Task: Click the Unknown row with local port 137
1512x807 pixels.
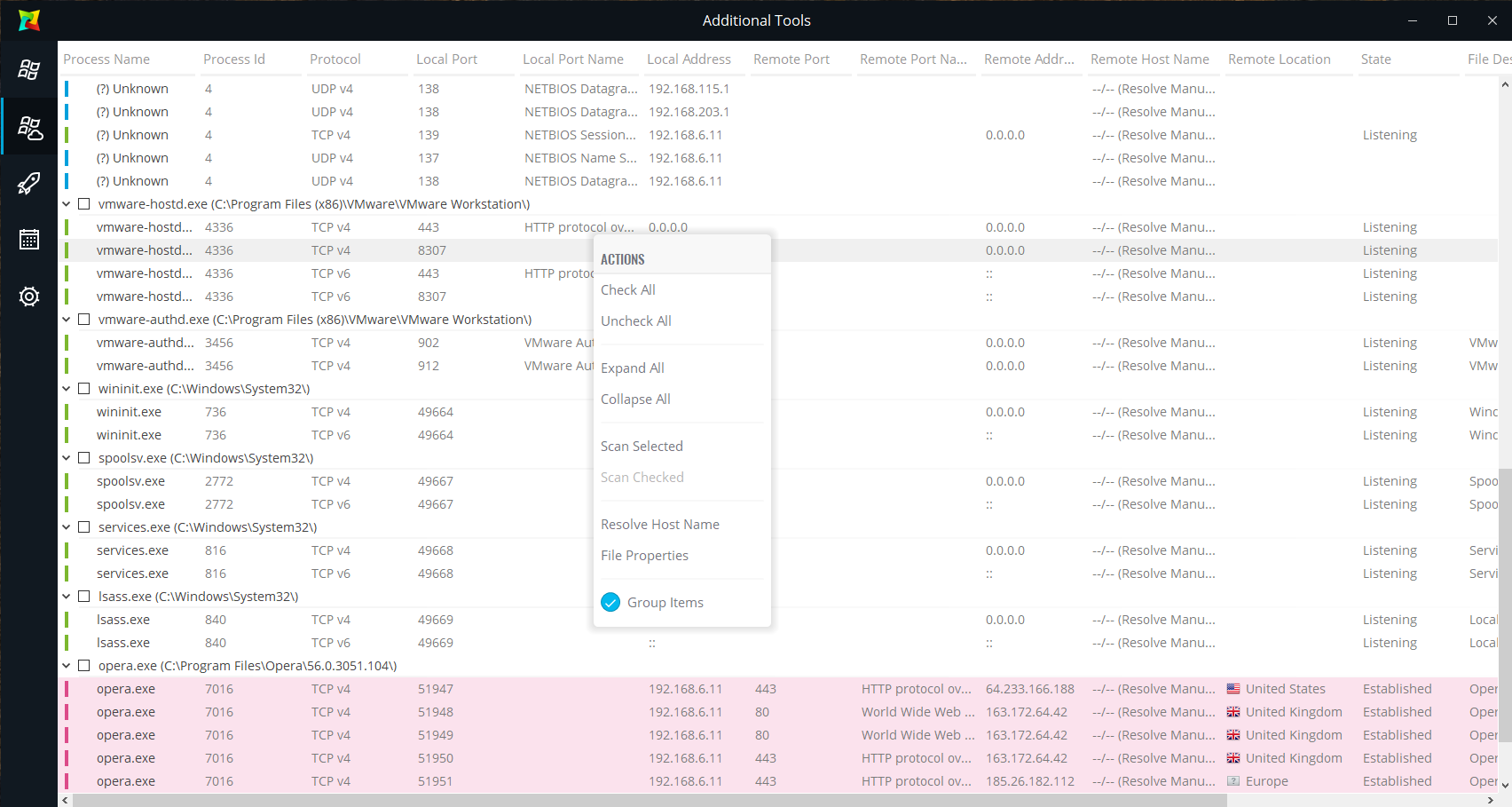Action: pos(778,158)
